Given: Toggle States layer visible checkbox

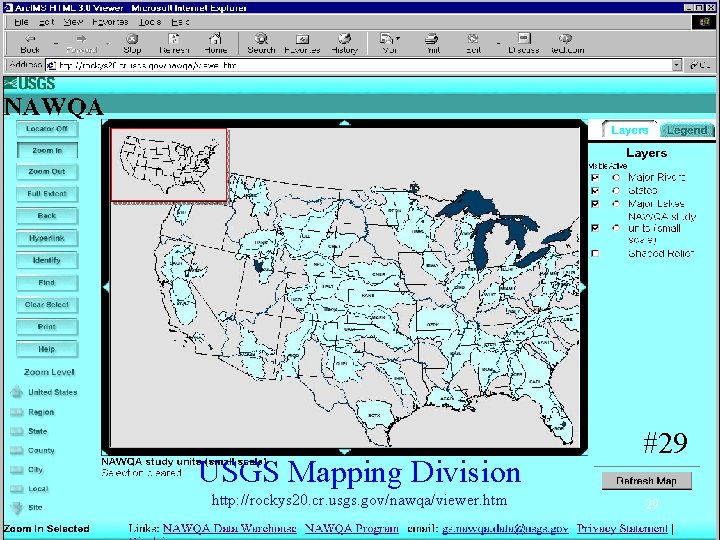Looking at the screenshot, I should click(x=595, y=191).
